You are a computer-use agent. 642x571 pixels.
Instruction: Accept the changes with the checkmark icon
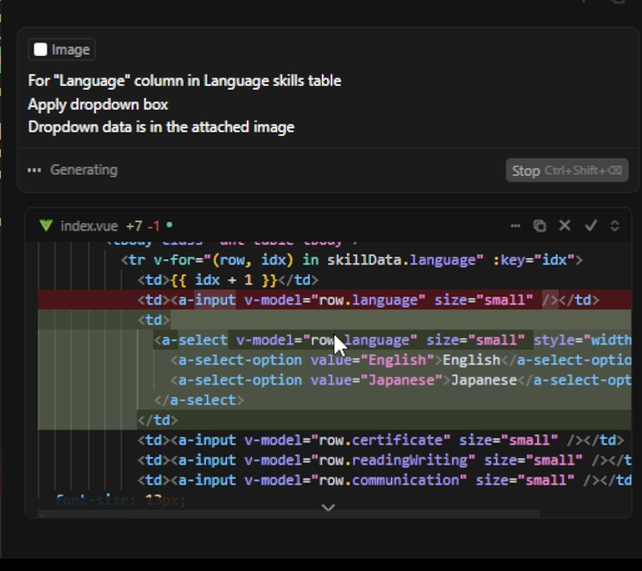(590, 226)
